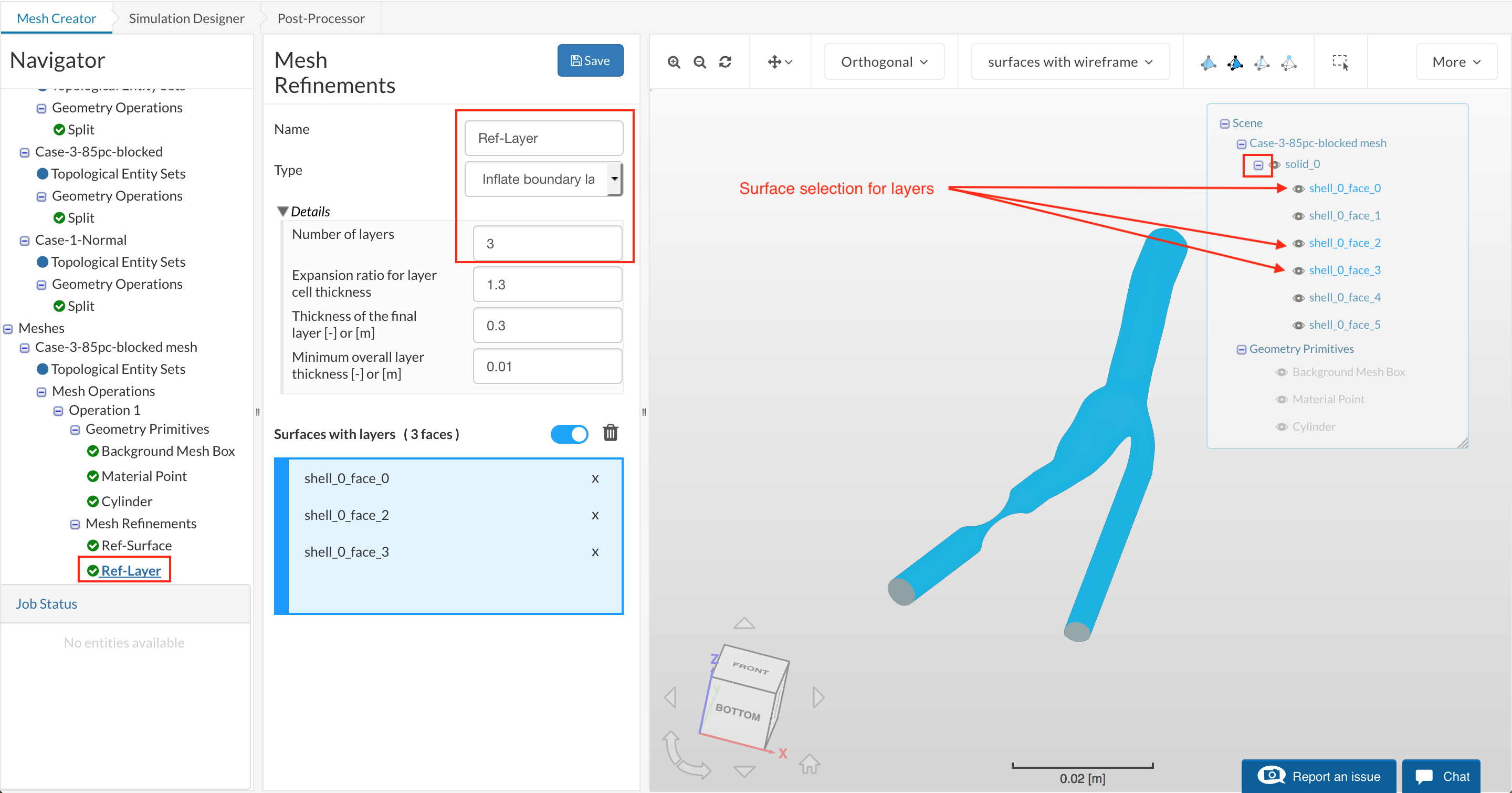Open the Post-Processor tab
Image resolution: width=1512 pixels, height=793 pixels.
coord(320,18)
